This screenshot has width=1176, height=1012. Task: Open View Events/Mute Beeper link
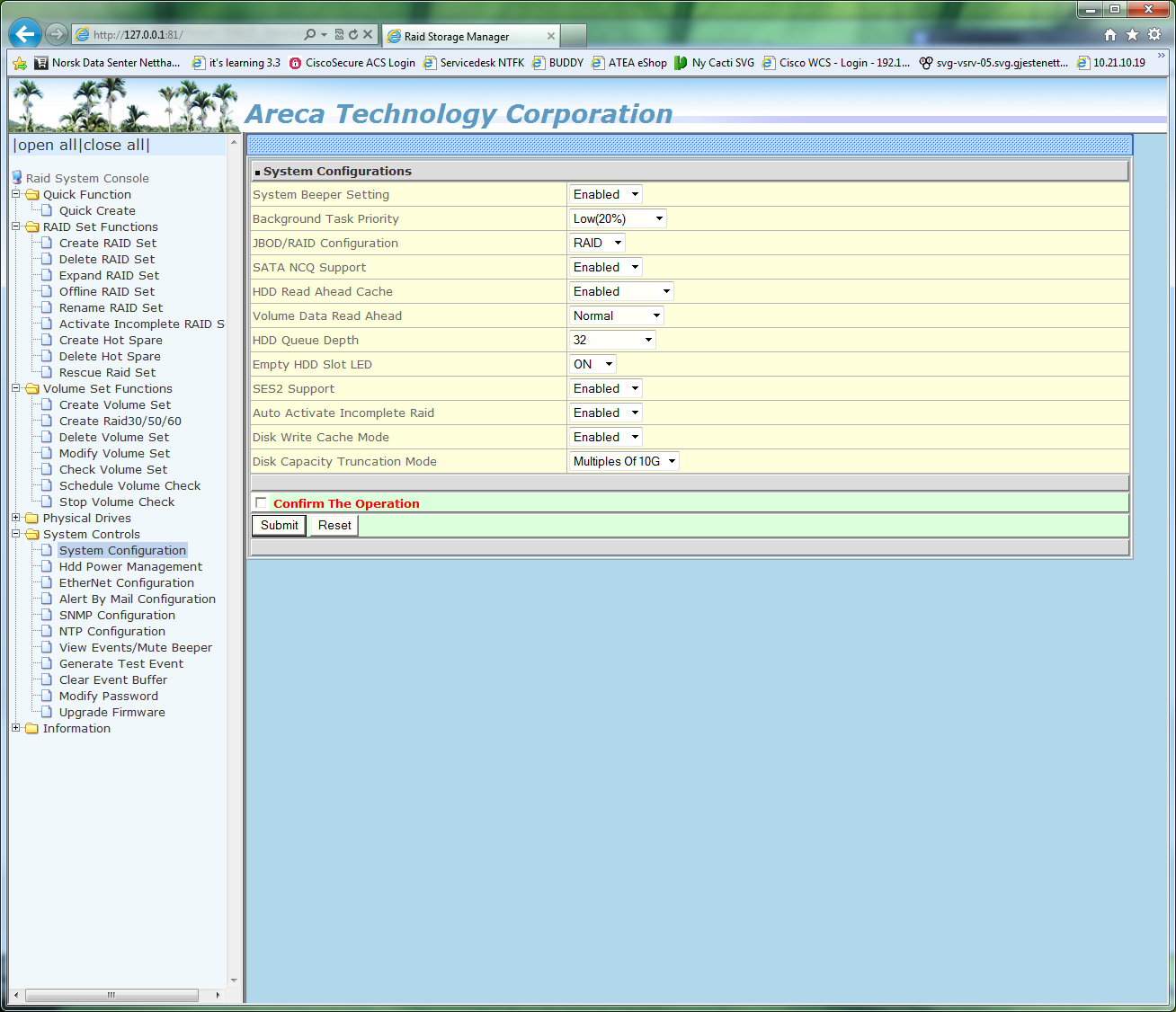tap(136, 647)
